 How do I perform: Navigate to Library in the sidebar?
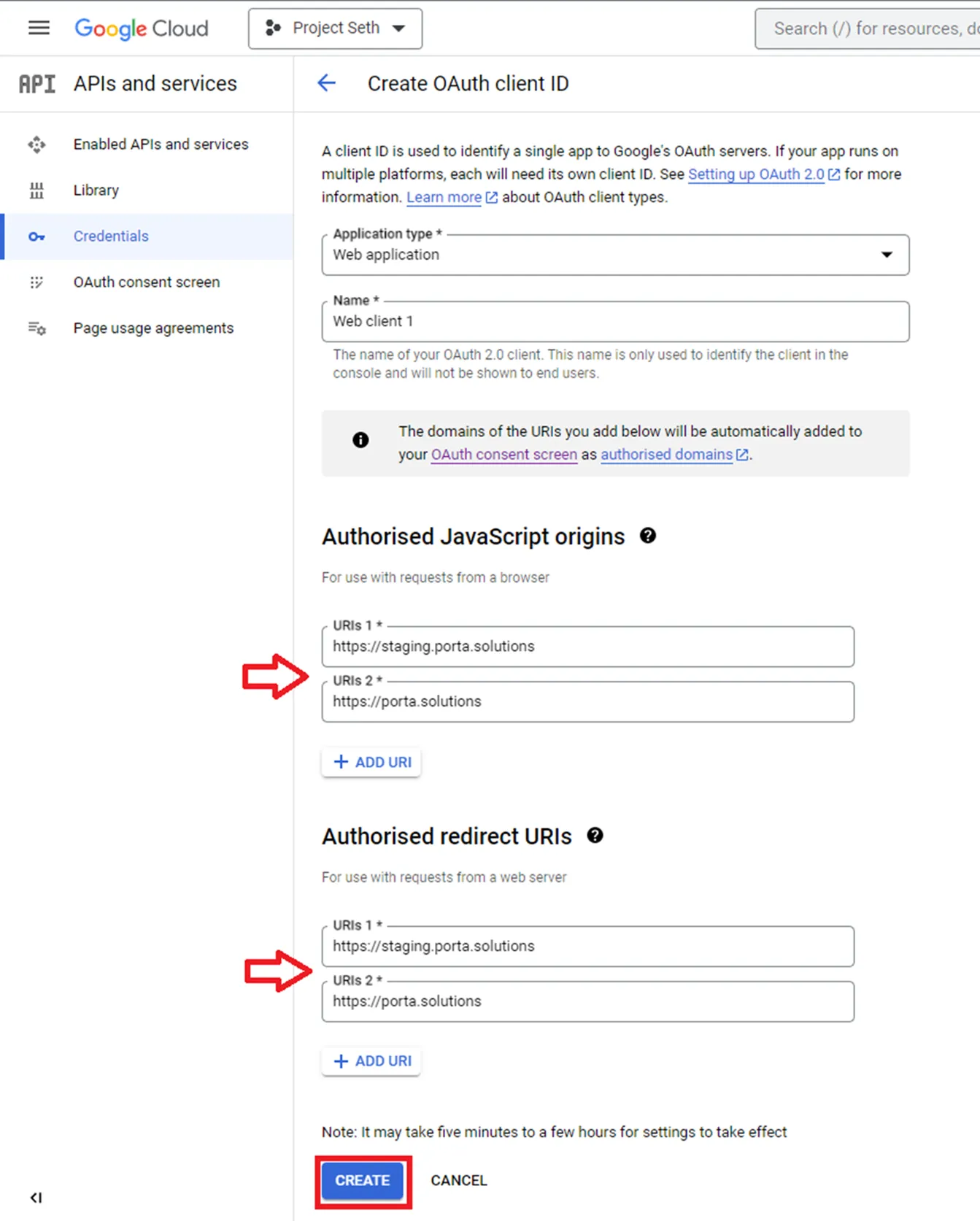pyautogui.click(x=96, y=190)
